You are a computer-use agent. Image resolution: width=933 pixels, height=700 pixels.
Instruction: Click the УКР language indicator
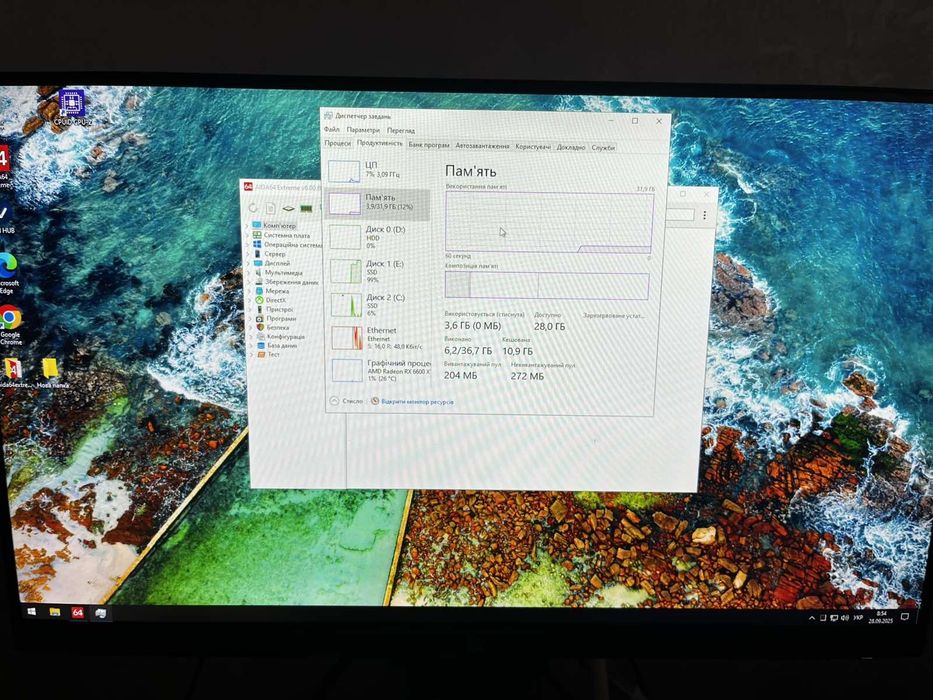point(858,618)
